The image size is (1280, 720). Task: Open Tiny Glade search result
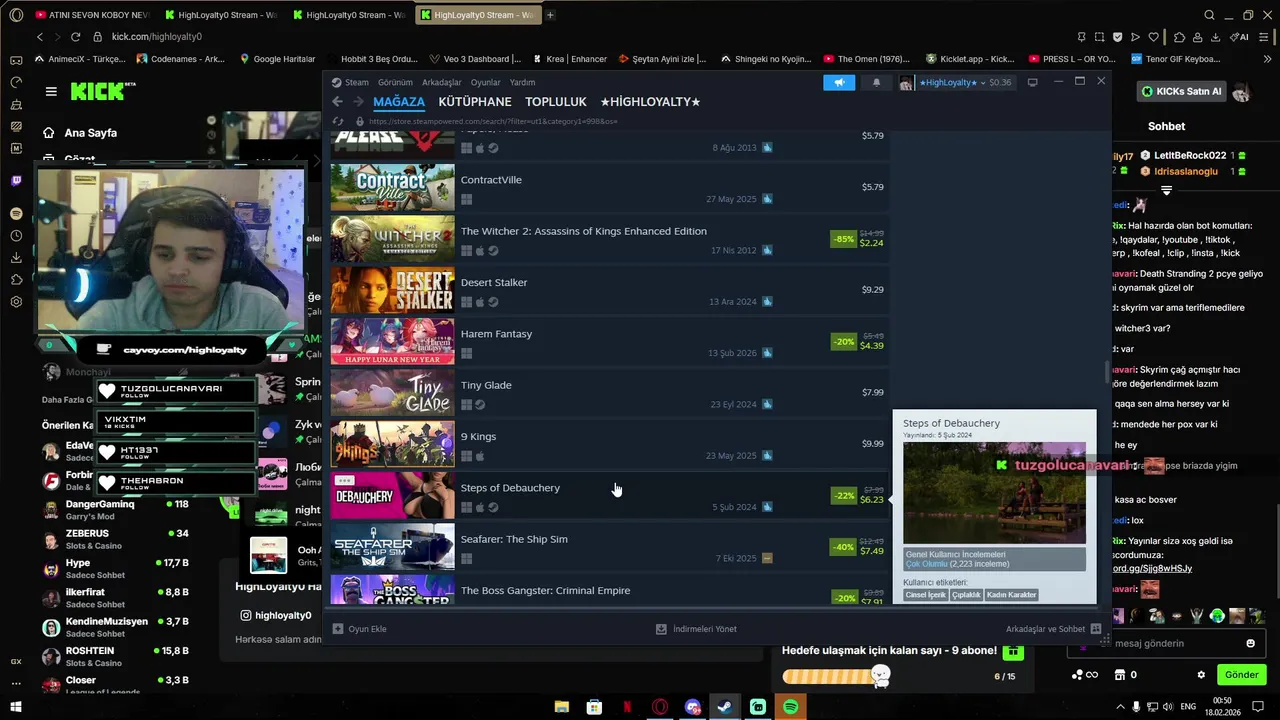[609, 393]
